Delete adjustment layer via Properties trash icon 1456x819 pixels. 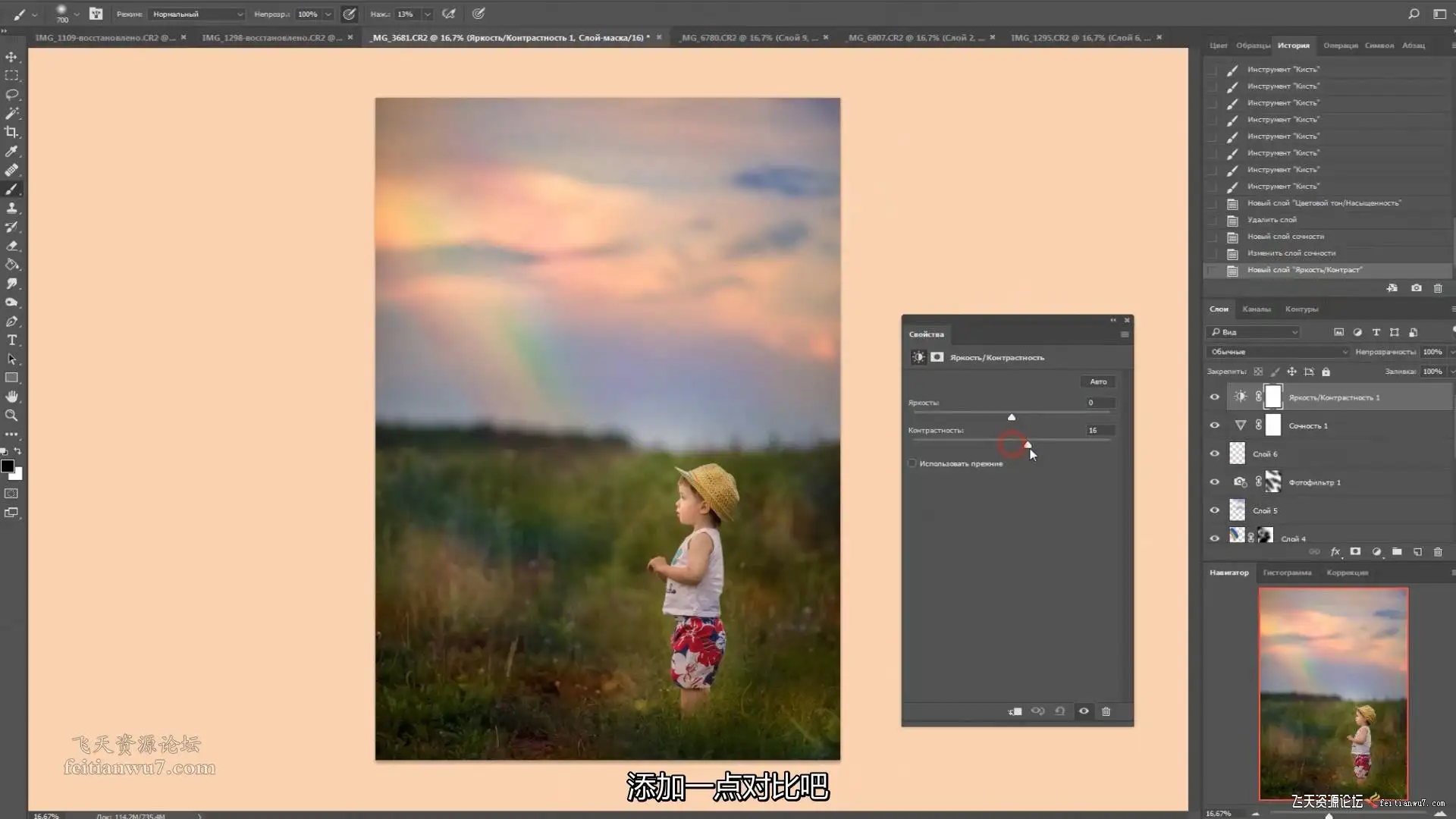coord(1106,711)
